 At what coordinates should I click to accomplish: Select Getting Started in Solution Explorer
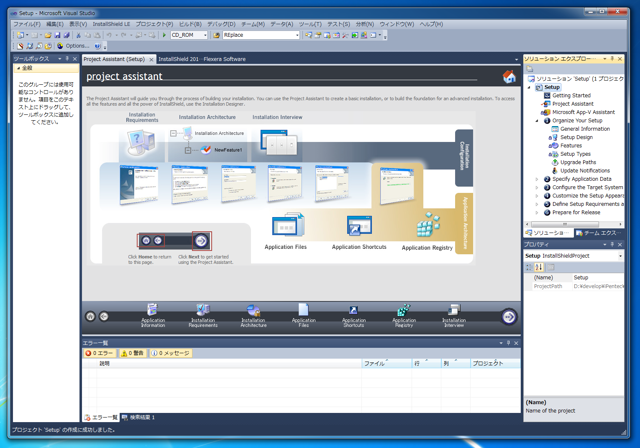571,95
